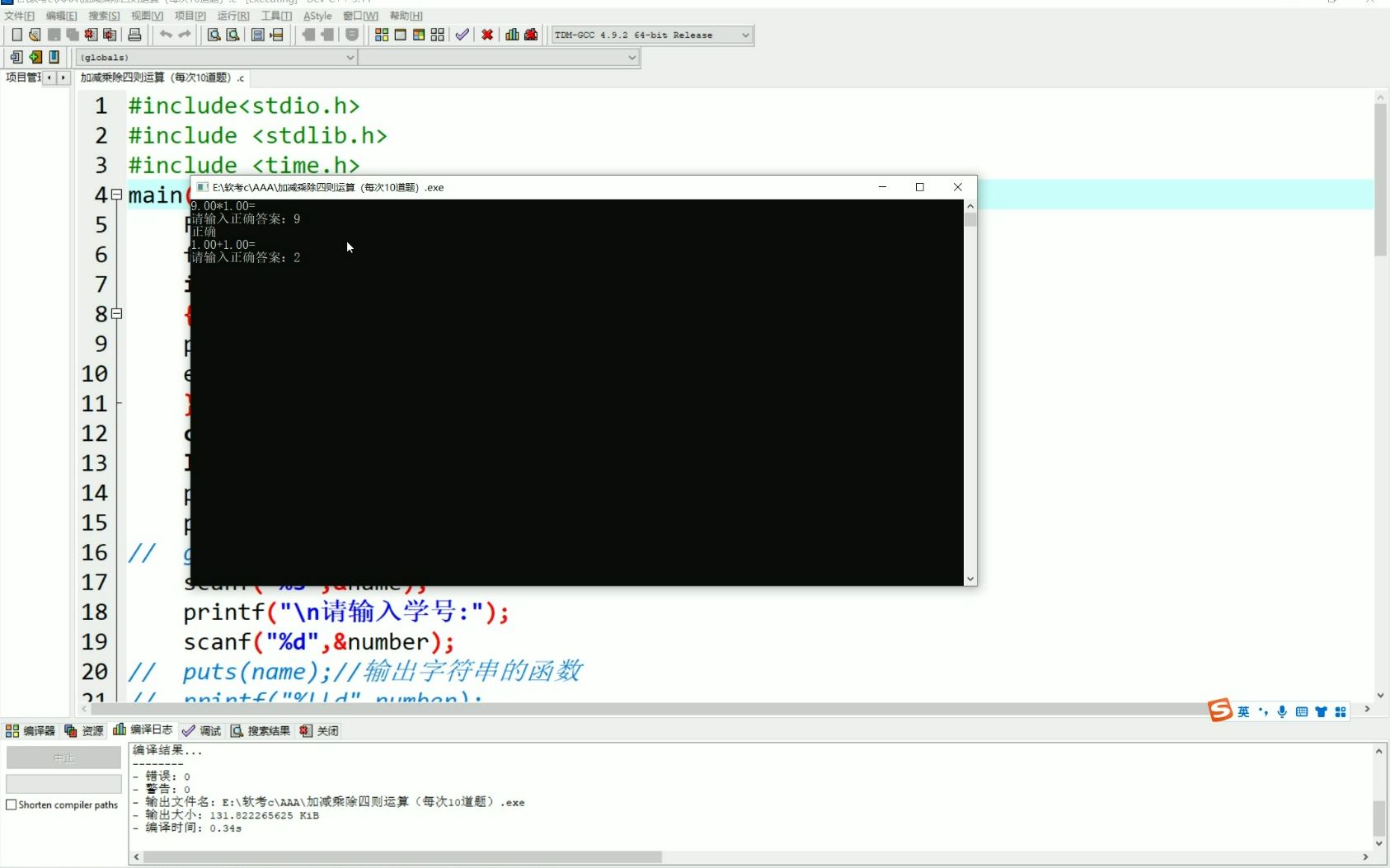Click the Run toolbar icon
Screen dimensions: 1390x868
(x=400, y=35)
